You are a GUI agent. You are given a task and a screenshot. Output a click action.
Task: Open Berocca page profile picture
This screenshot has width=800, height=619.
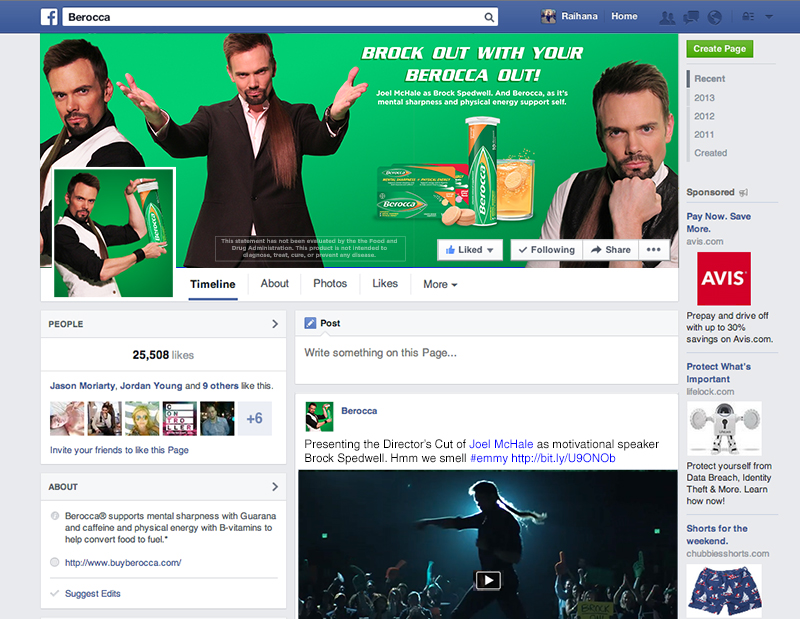(x=113, y=233)
